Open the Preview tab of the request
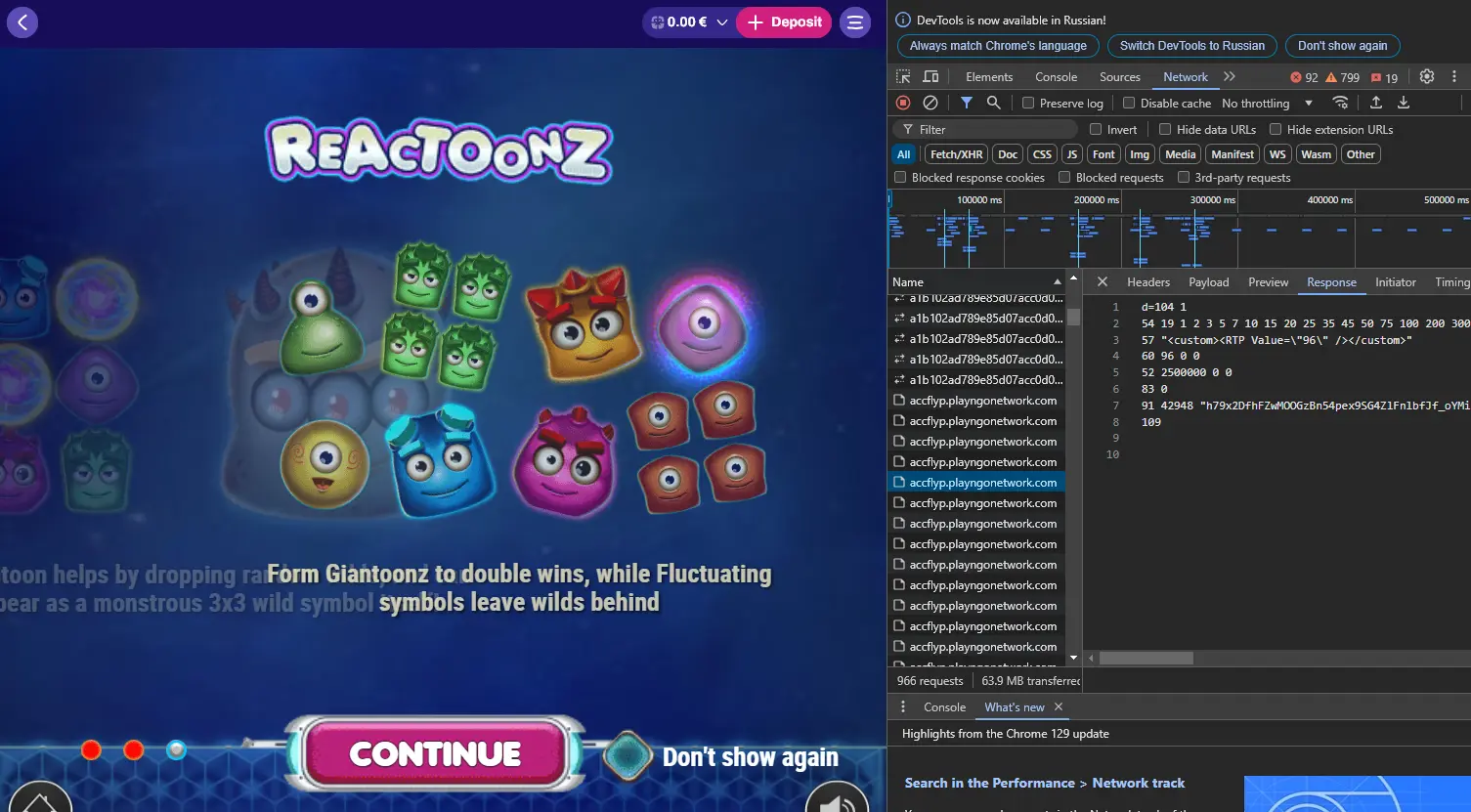Image resolution: width=1471 pixels, height=812 pixels. click(1269, 281)
